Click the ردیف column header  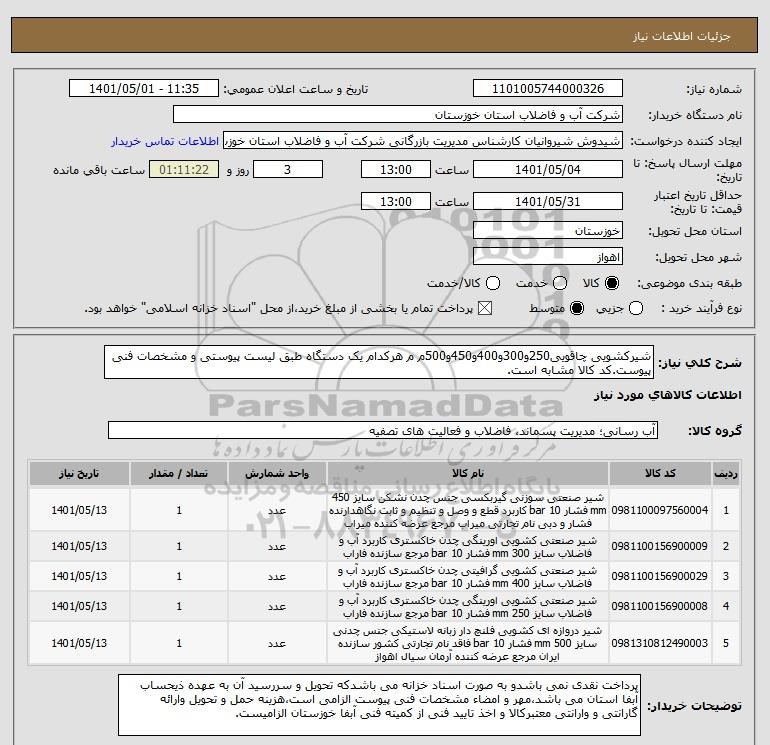(726, 473)
